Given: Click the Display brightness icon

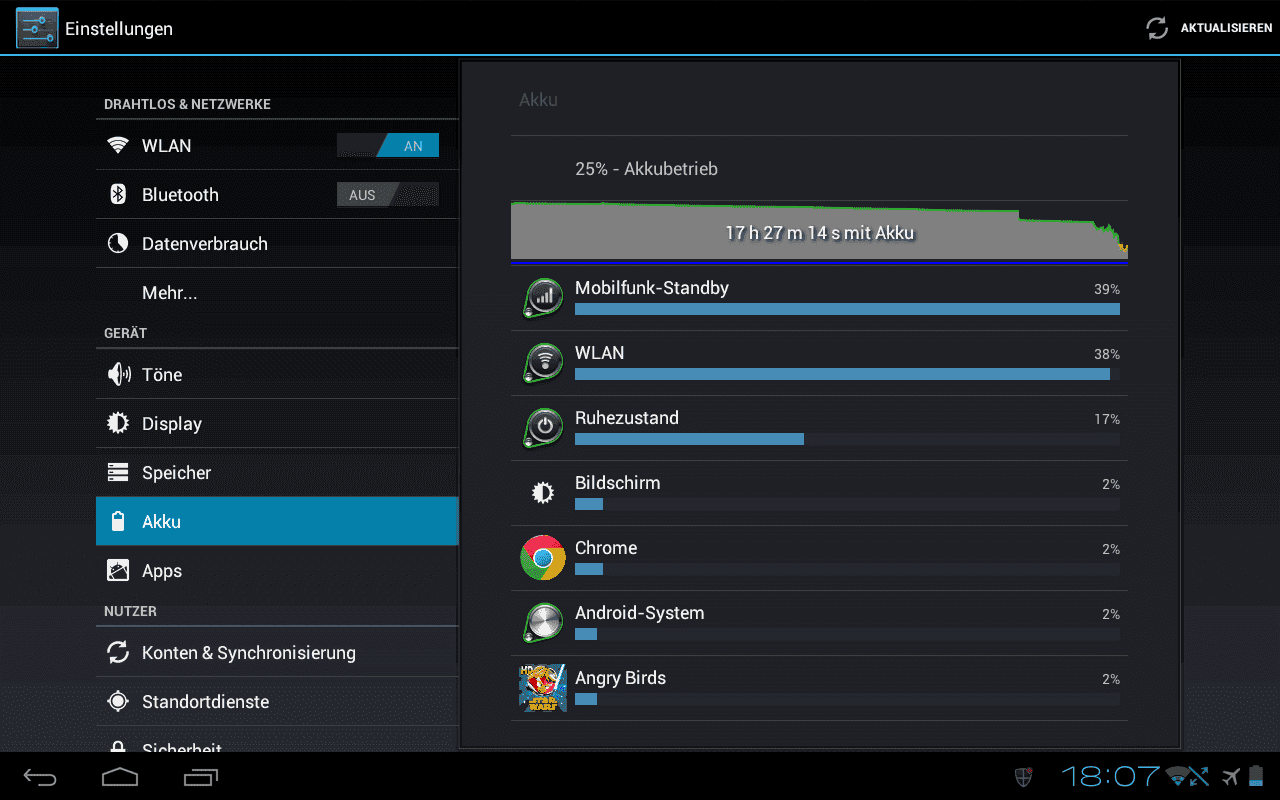Looking at the screenshot, I should point(118,424).
